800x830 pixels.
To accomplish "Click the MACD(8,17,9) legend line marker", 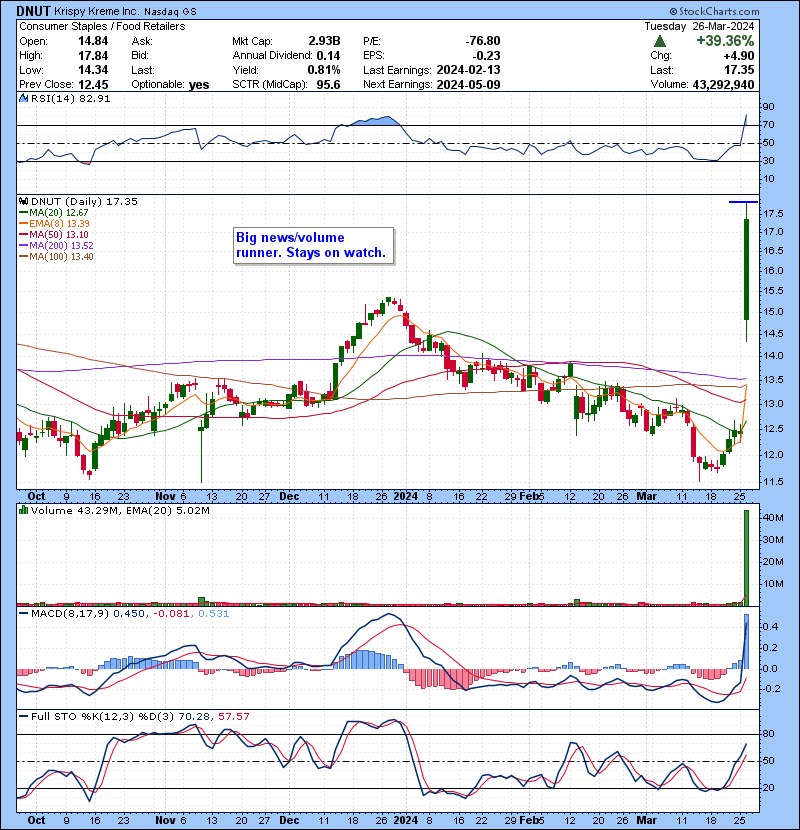I will (x=23, y=614).
